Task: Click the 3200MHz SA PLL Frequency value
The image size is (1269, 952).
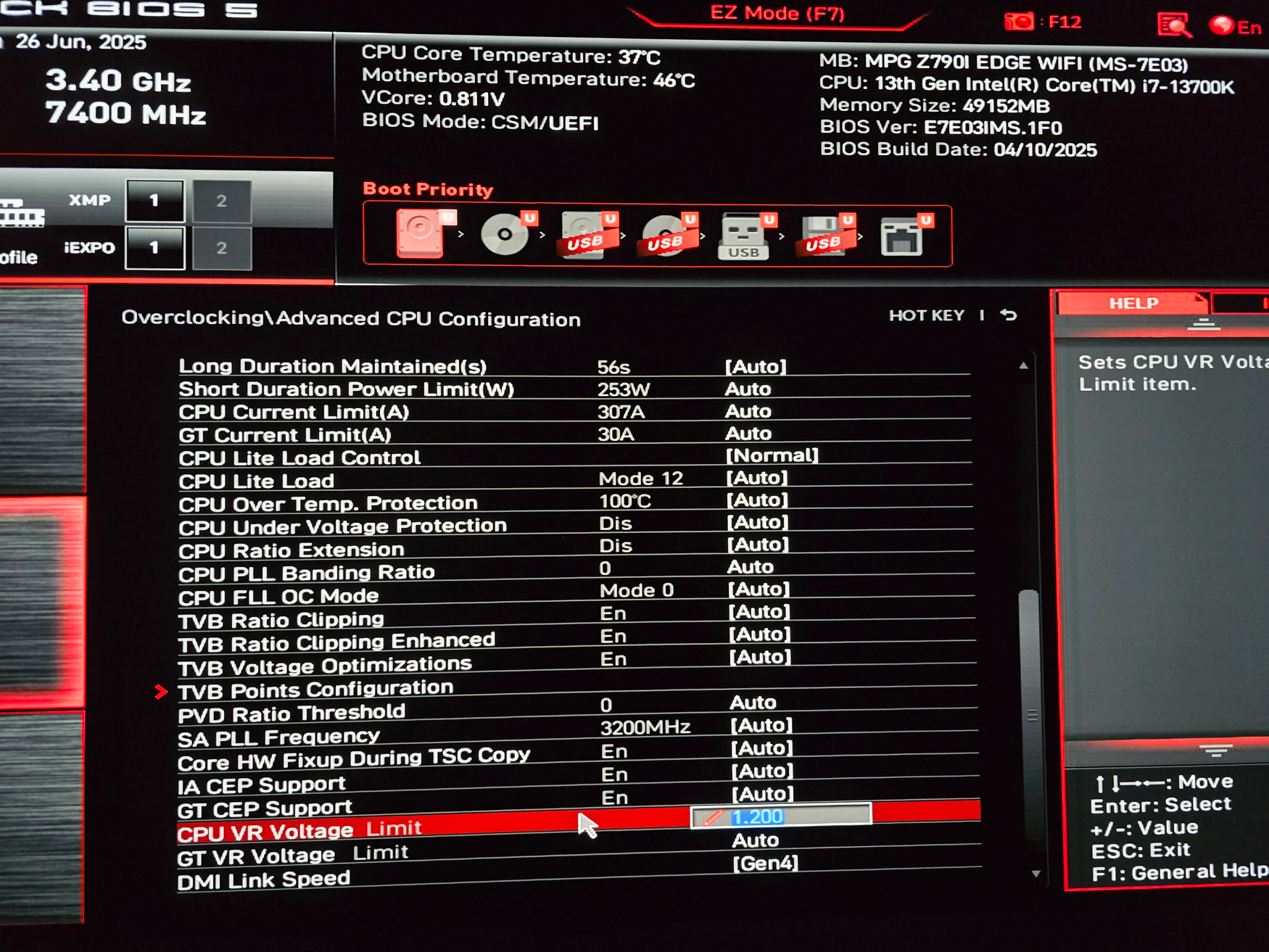Action: click(x=645, y=727)
